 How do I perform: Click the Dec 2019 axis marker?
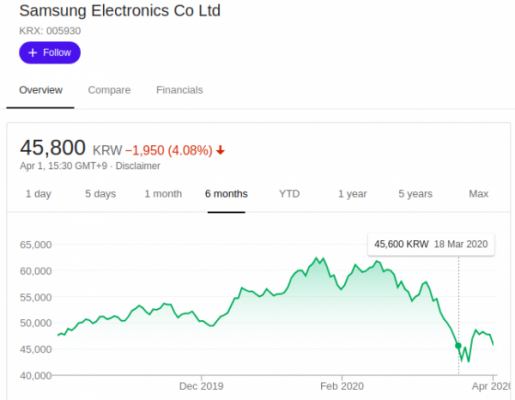coord(201,386)
